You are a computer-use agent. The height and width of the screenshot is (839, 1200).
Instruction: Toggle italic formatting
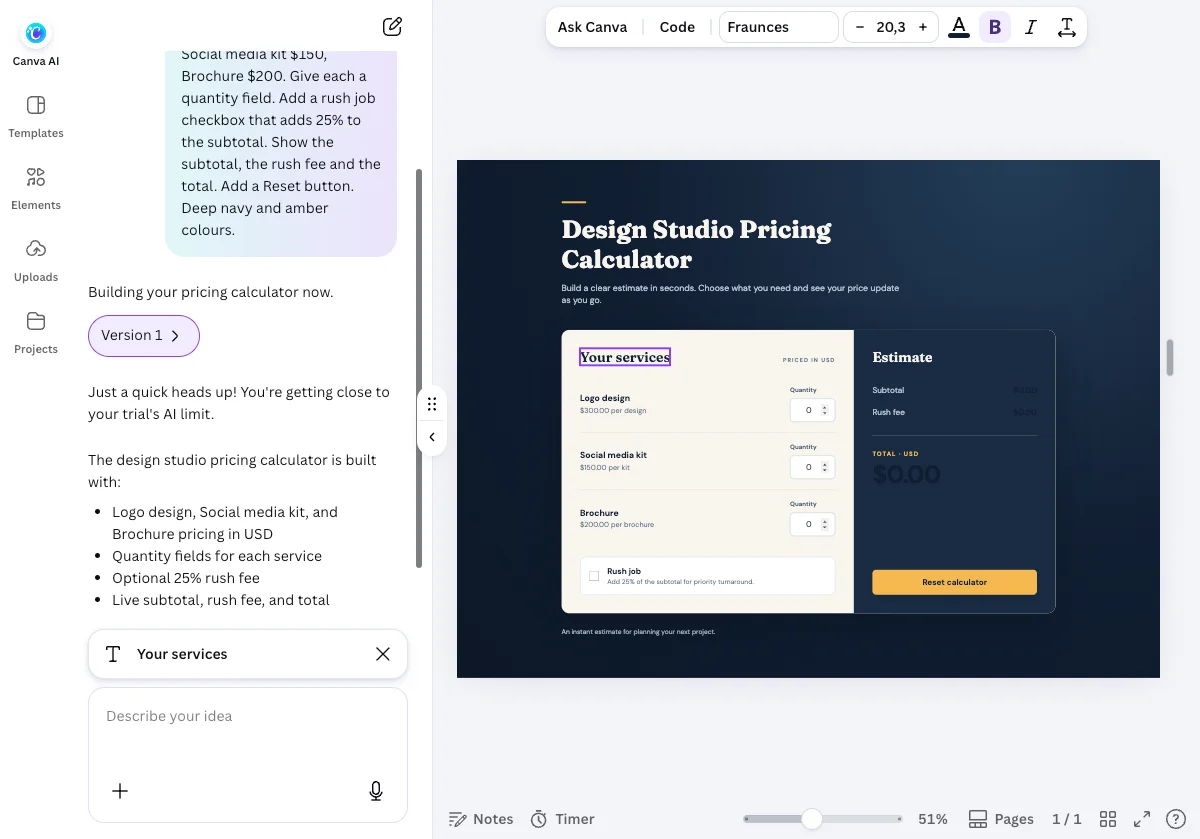[1031, 27]
